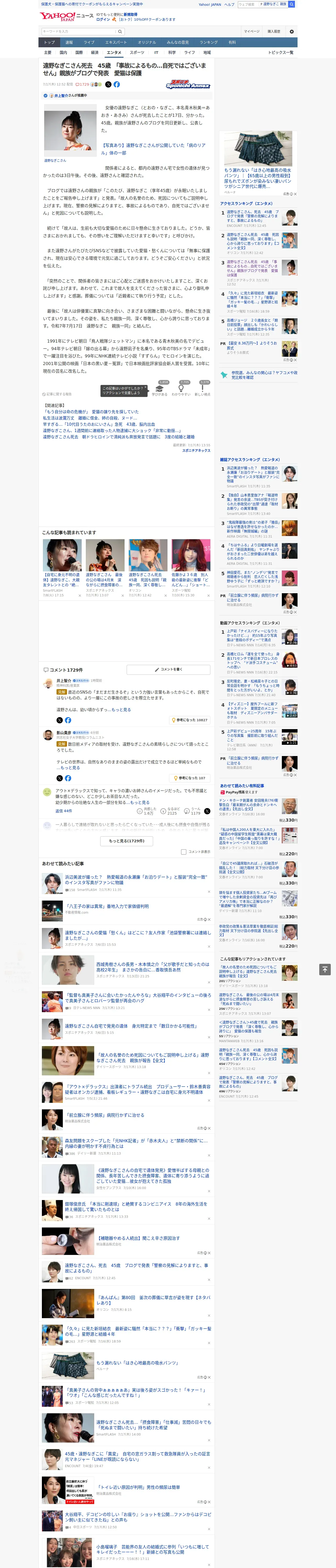Expand 影山貴彦 comment with もっと見る
Screen dimensions: 336x1568
(71, 768)
